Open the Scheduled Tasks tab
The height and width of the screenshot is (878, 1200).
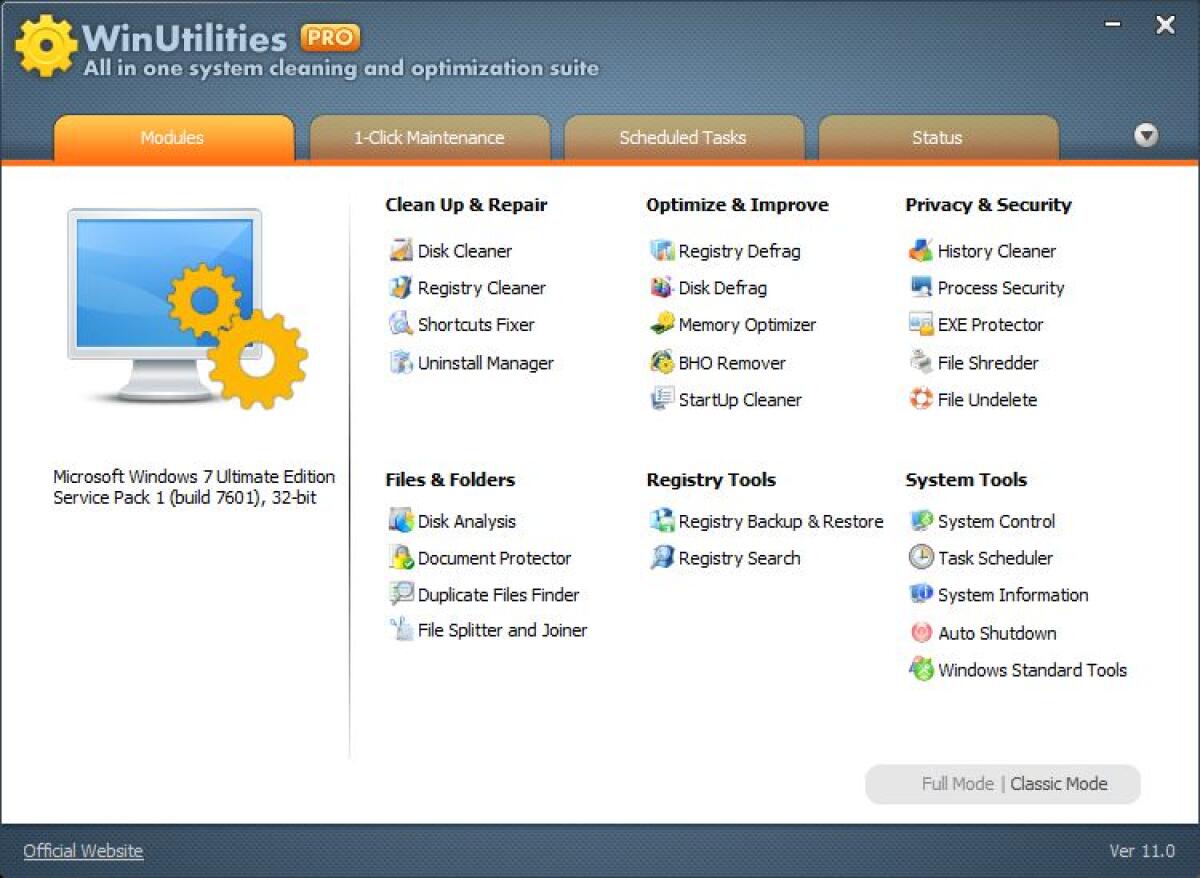[x=684, y=138]
